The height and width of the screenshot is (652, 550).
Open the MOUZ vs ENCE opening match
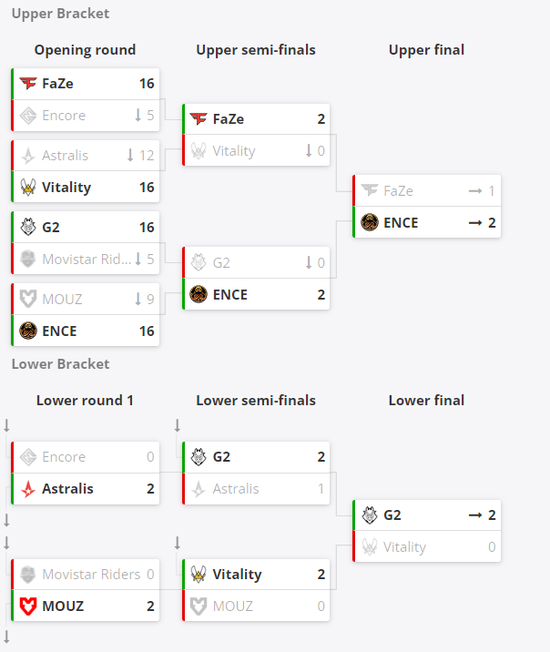(x=85, y=315)
